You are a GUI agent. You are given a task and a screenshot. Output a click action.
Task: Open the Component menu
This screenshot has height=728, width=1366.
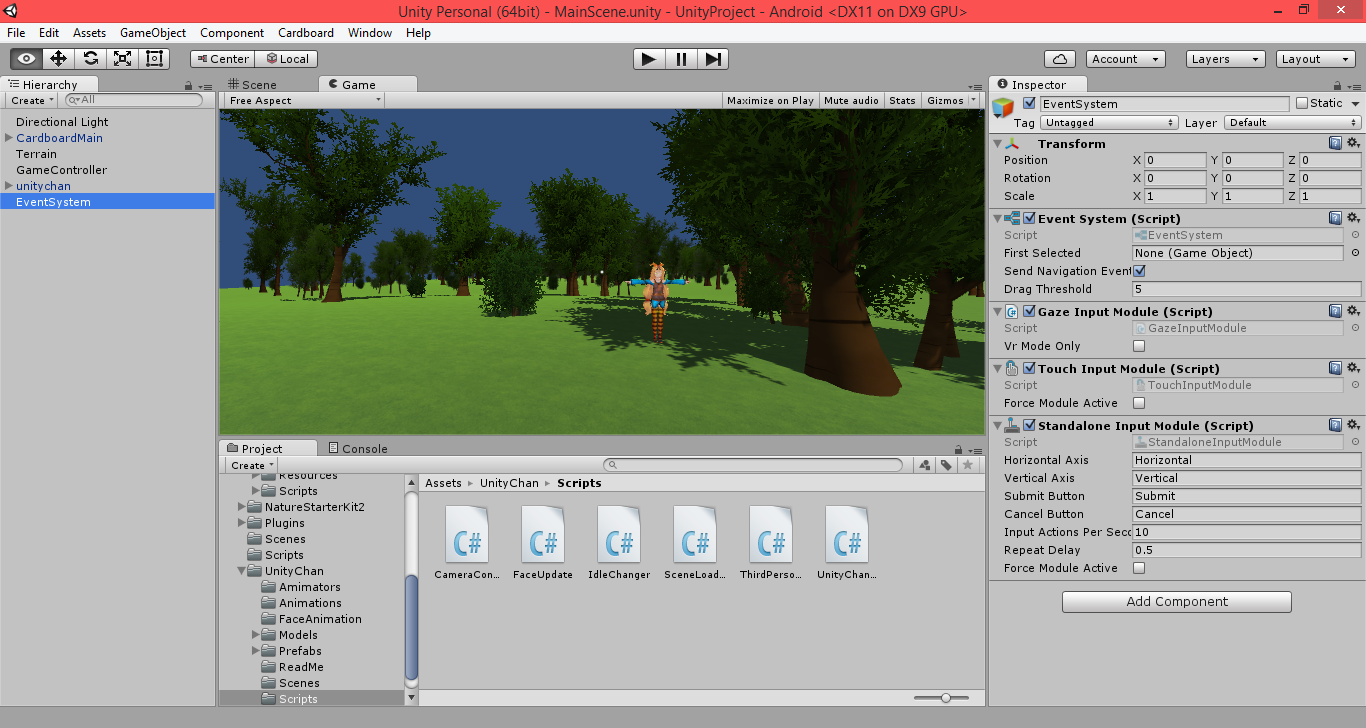click(x=232, y=33)
